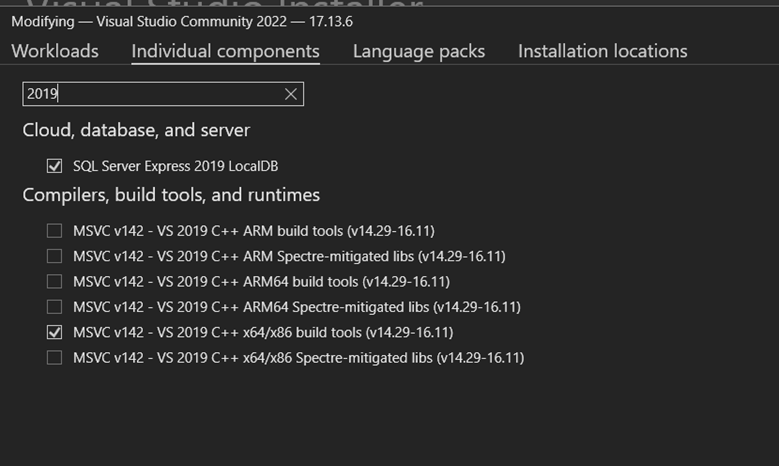Viewport: 779px width, 466px height.
Task: Enable MSVC v142 ARM Spectre-mitigated libs checkbox
Action: pyautogui.click(x=55, y=256)
